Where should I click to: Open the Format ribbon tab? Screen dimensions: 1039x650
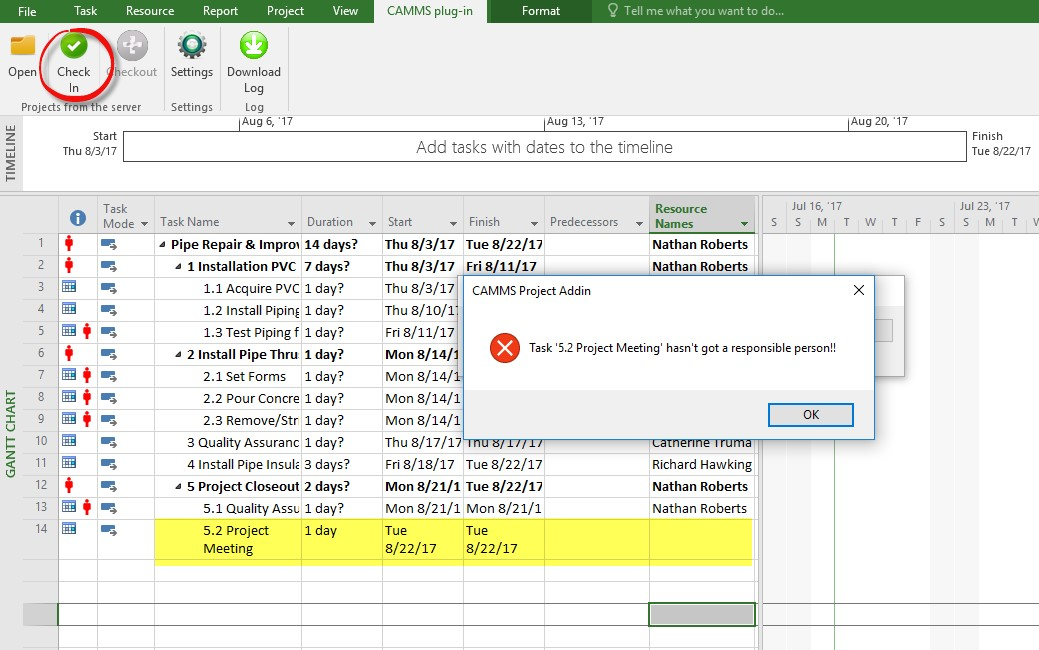click(x=541, y=11)
